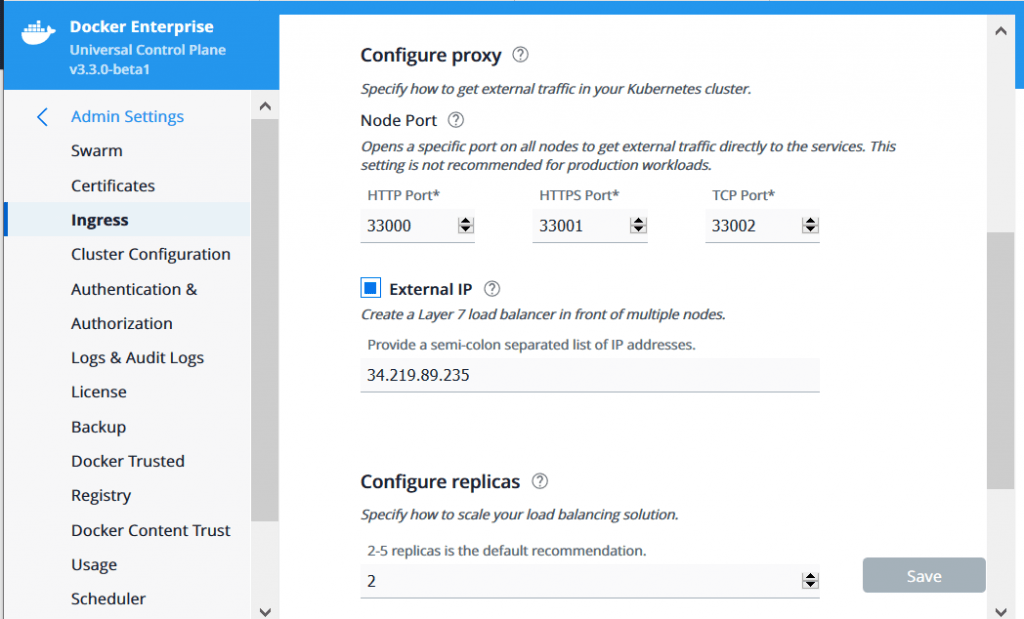The image size is (1024, 619).
Task: Click the main panel scrollbar thumb
Action: (1000, 360)
